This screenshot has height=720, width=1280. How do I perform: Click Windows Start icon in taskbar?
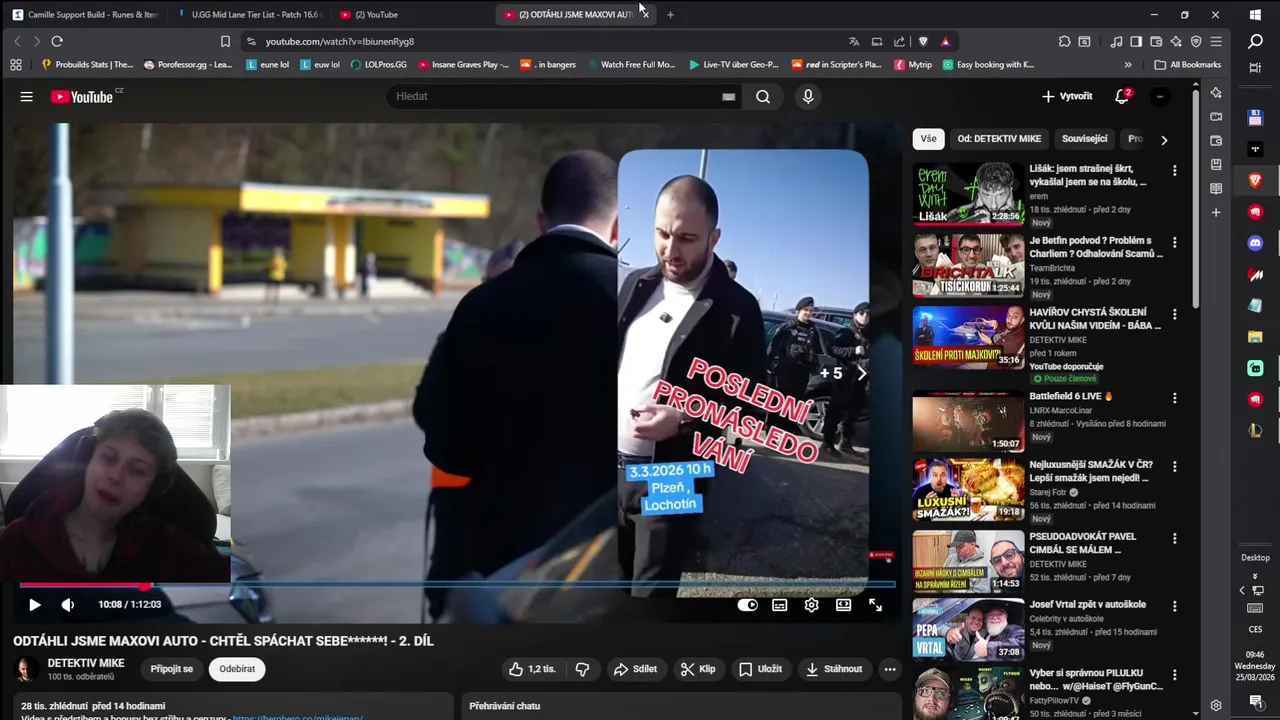tap(1256, 14)
